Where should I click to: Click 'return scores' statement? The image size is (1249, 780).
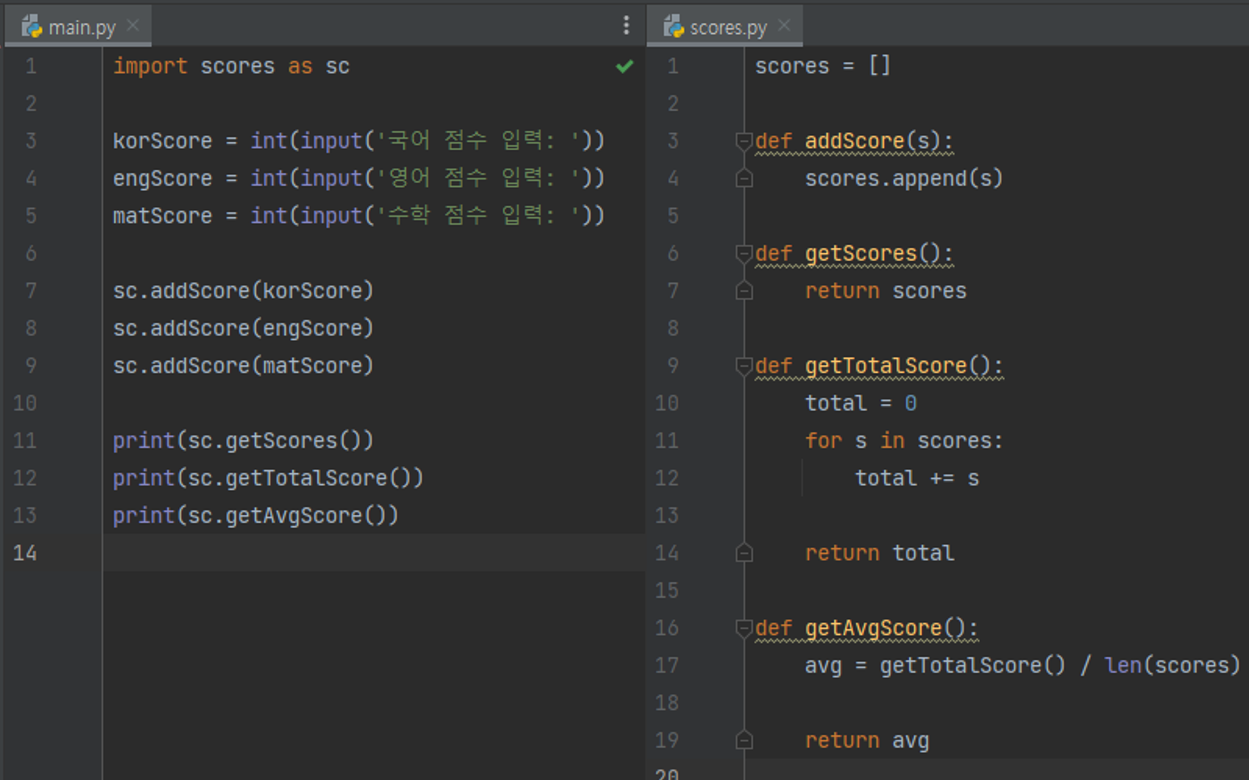tap(886, 291)
